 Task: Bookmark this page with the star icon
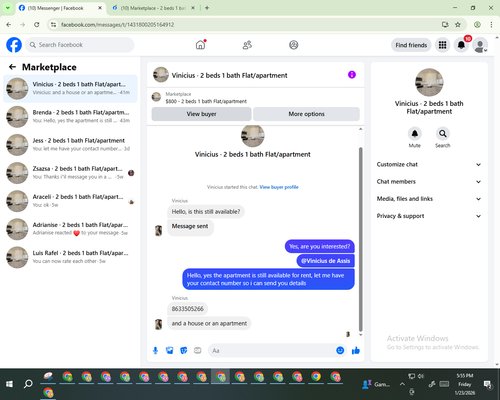[x=458, y=25]
